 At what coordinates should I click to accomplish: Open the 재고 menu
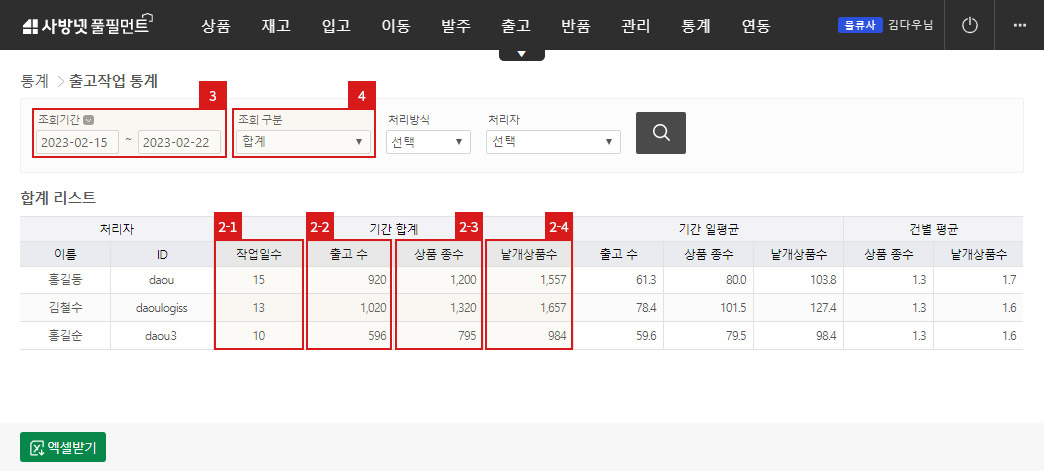click(276, 27)
